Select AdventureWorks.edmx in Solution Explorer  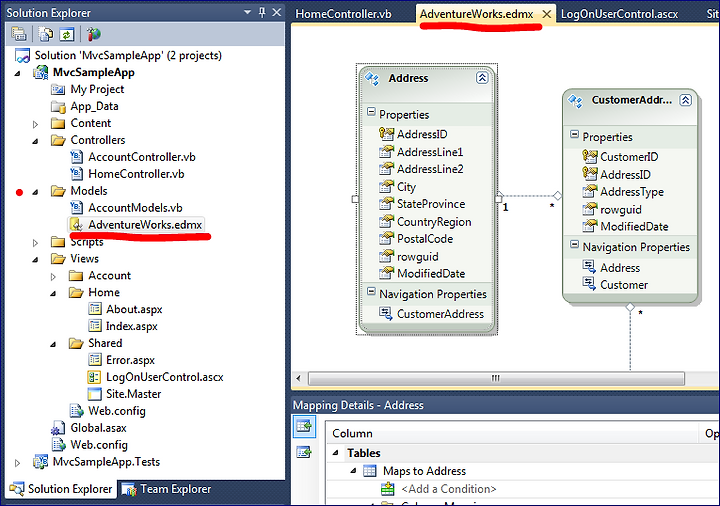[x=145, y=225]
